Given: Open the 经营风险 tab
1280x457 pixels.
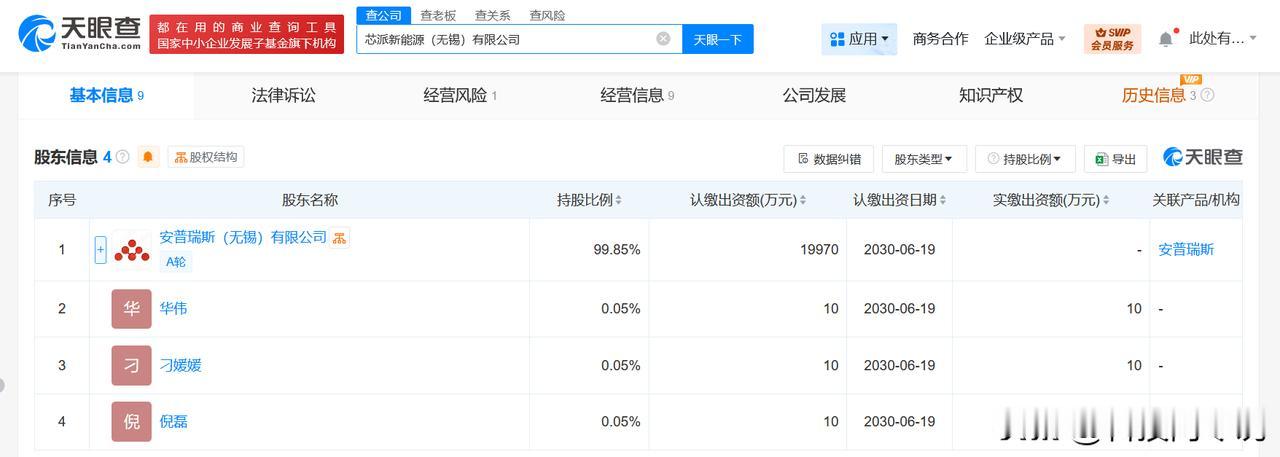Looking at the screenshot, I should 460,95.
